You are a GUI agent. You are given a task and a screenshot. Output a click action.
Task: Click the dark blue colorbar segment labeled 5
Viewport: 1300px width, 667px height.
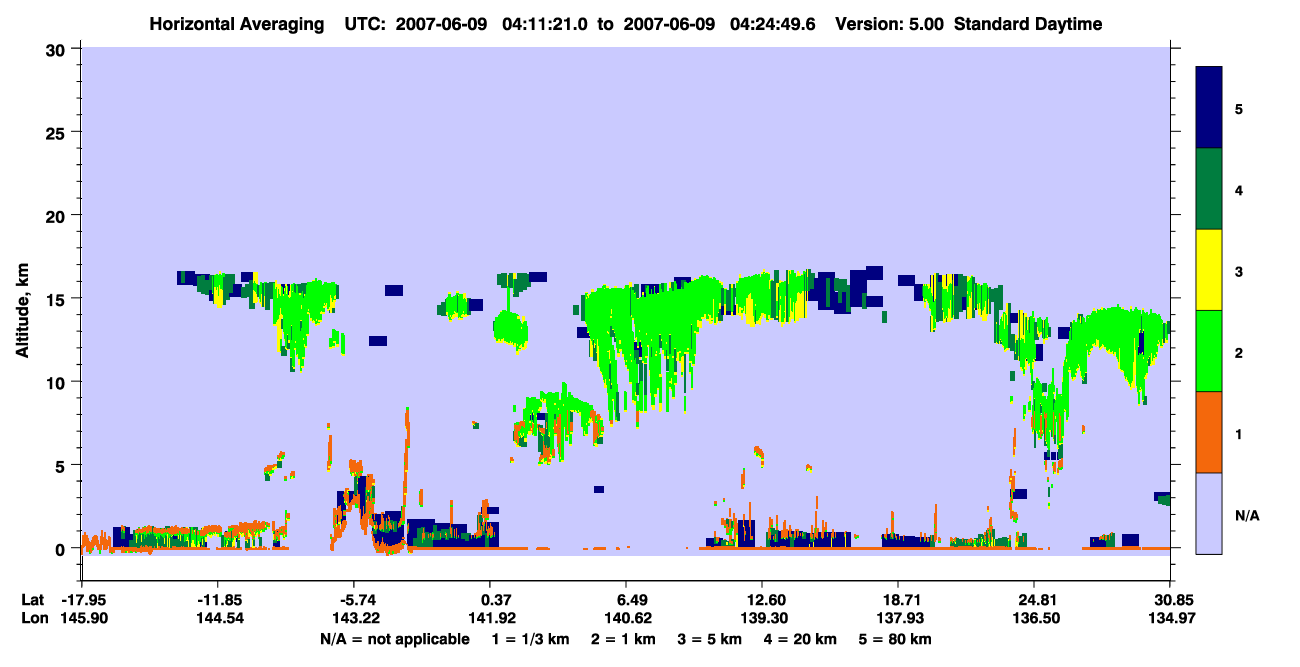pos(1209,108)
